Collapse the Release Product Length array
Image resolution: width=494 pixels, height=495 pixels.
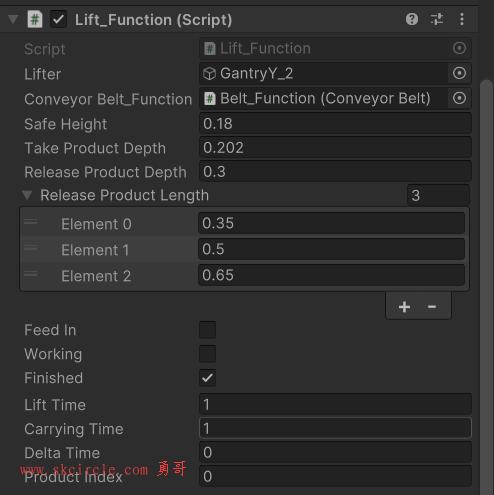click(27, 195)
